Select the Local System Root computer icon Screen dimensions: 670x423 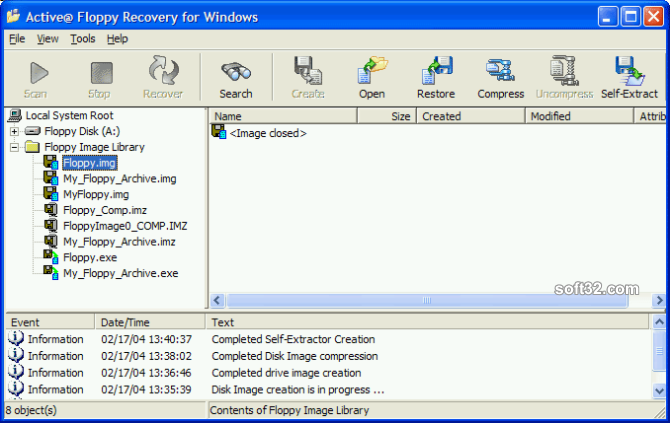tap(15, 115)
